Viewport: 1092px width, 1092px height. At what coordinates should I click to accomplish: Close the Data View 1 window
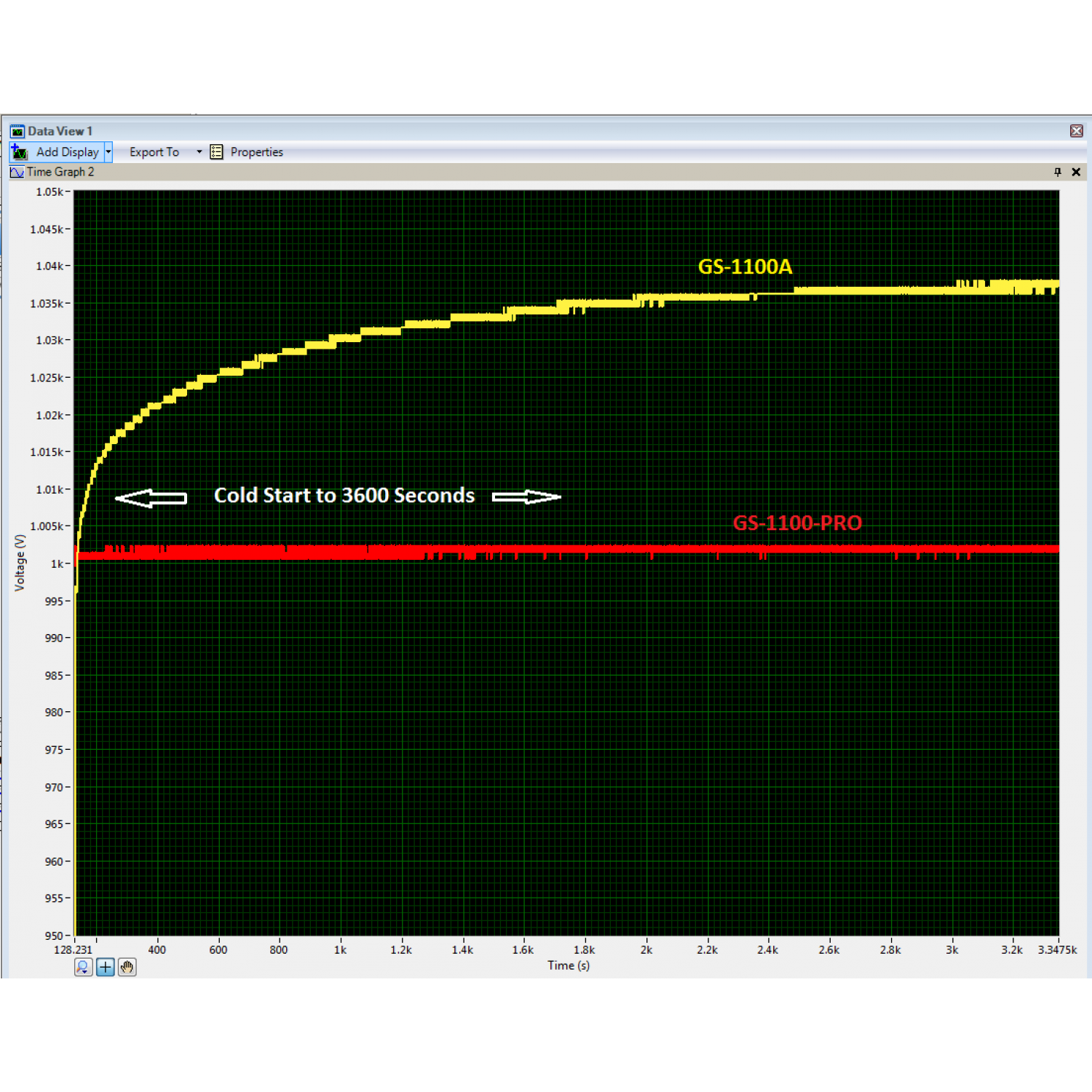1077,131
